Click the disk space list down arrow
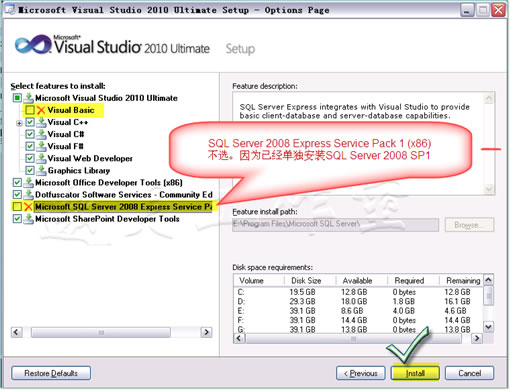Viewport: 510px width, 390px height. click(x=488, y=327)
